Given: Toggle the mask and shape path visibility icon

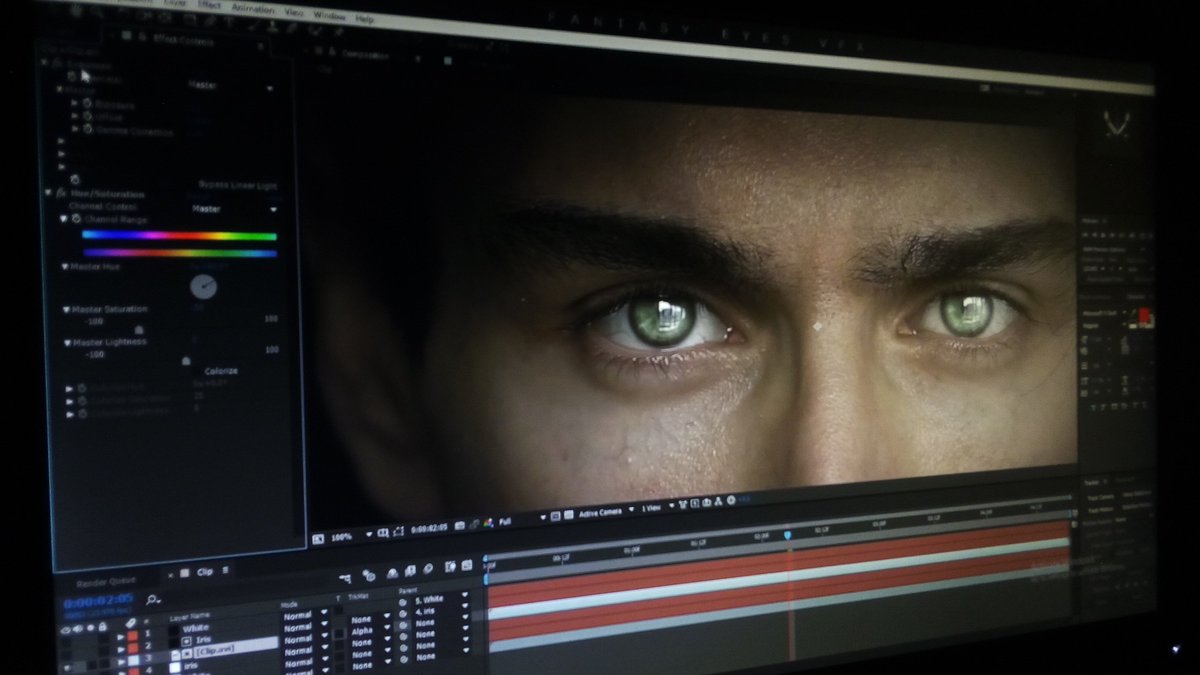Looking at the screenshot, I should [x=398, y=531].
